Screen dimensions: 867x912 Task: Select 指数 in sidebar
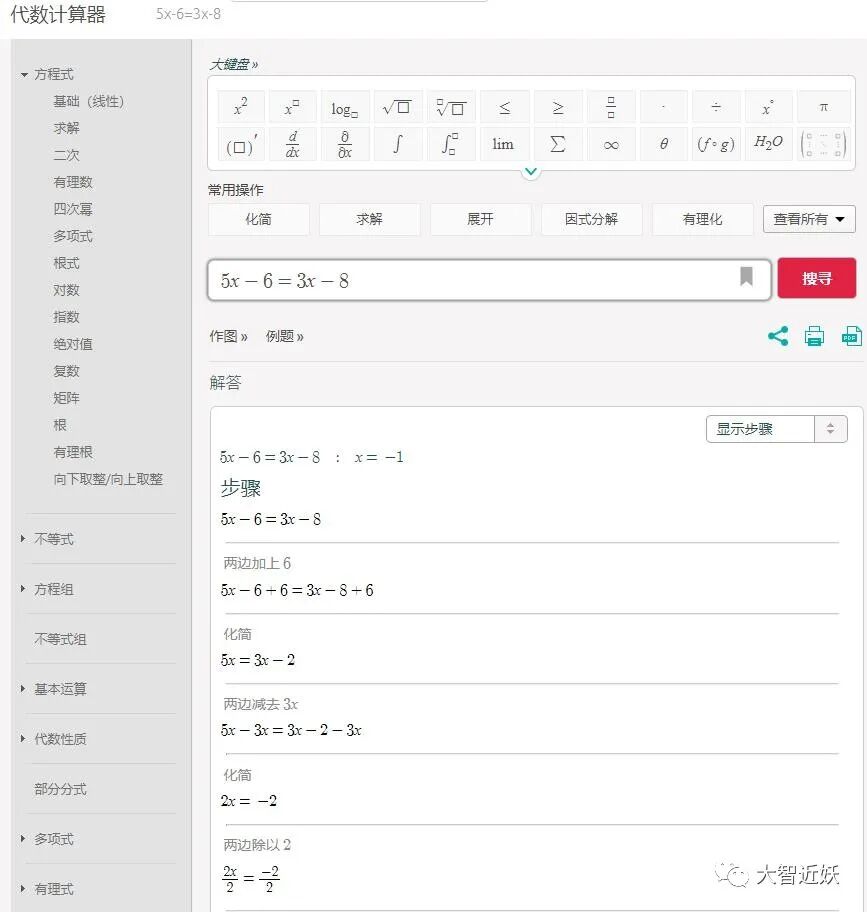(x=66, y=317)
